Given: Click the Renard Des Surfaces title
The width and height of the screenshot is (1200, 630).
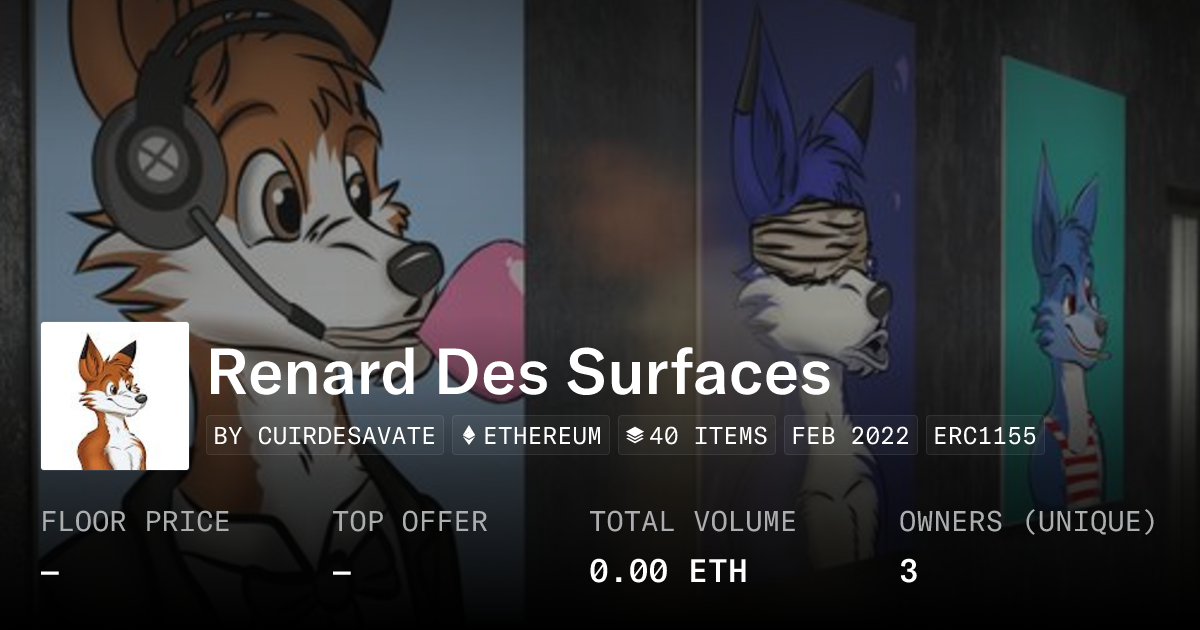Looking at the screenshot, I should pyautogui.click(x=519, y=373).
